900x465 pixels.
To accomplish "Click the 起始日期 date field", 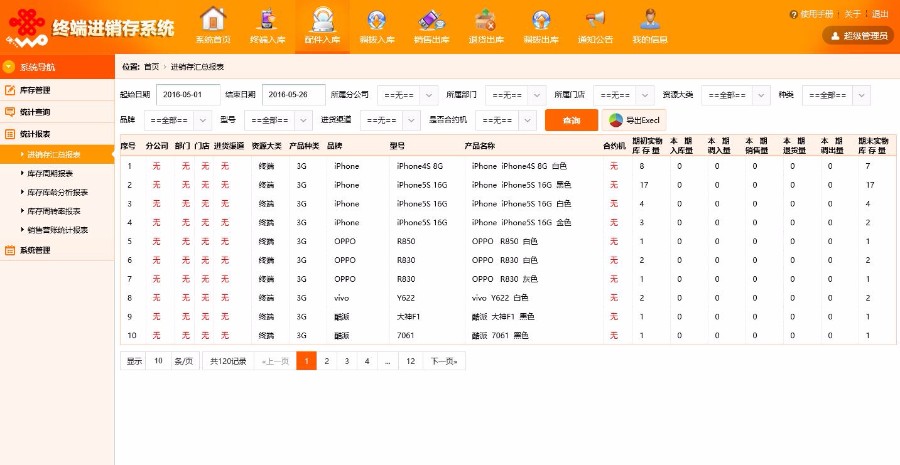I will 188,95.
